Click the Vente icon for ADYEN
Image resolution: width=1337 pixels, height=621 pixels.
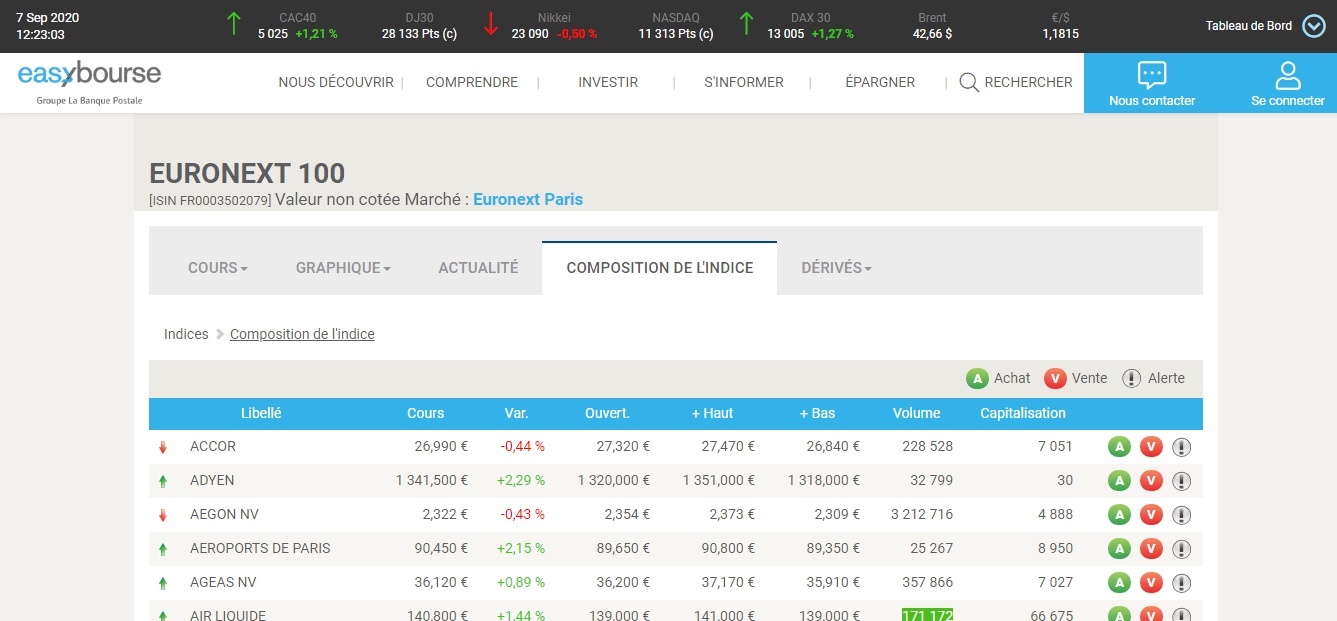[1151, 481]
